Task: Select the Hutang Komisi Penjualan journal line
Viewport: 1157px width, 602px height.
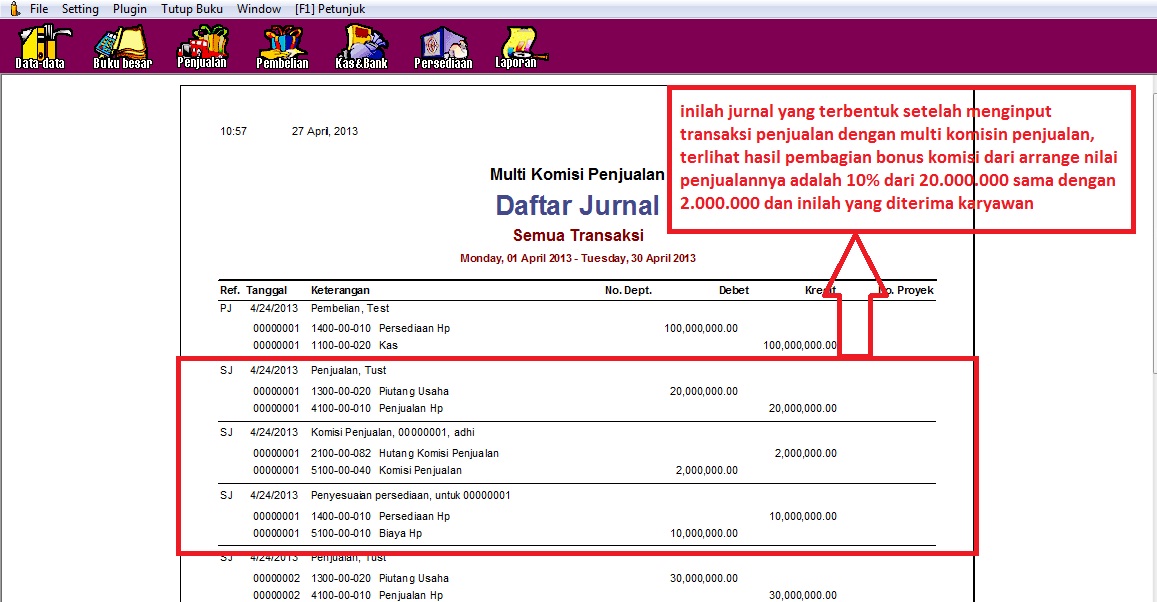Action: click(x=438, y=453)
